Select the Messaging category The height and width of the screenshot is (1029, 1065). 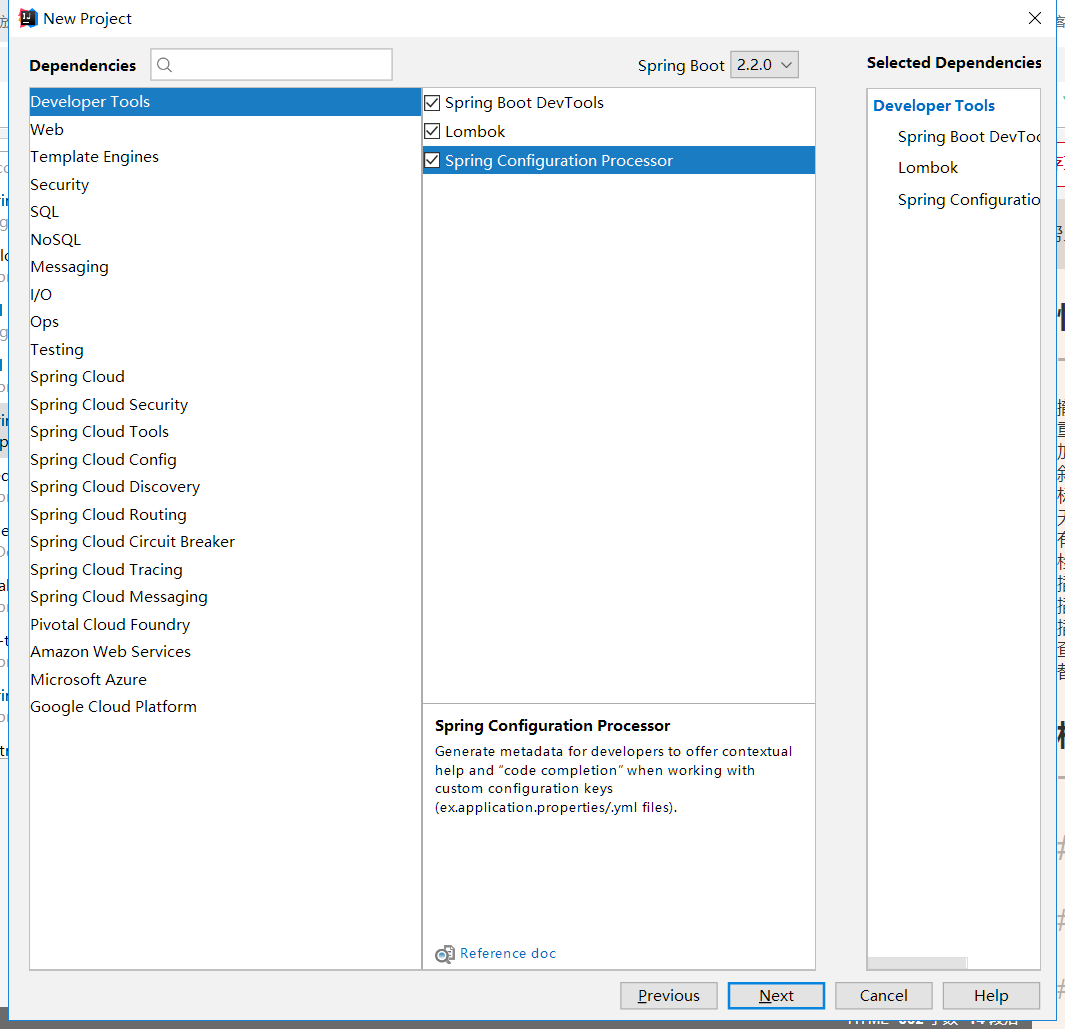[x=225, y=267]
